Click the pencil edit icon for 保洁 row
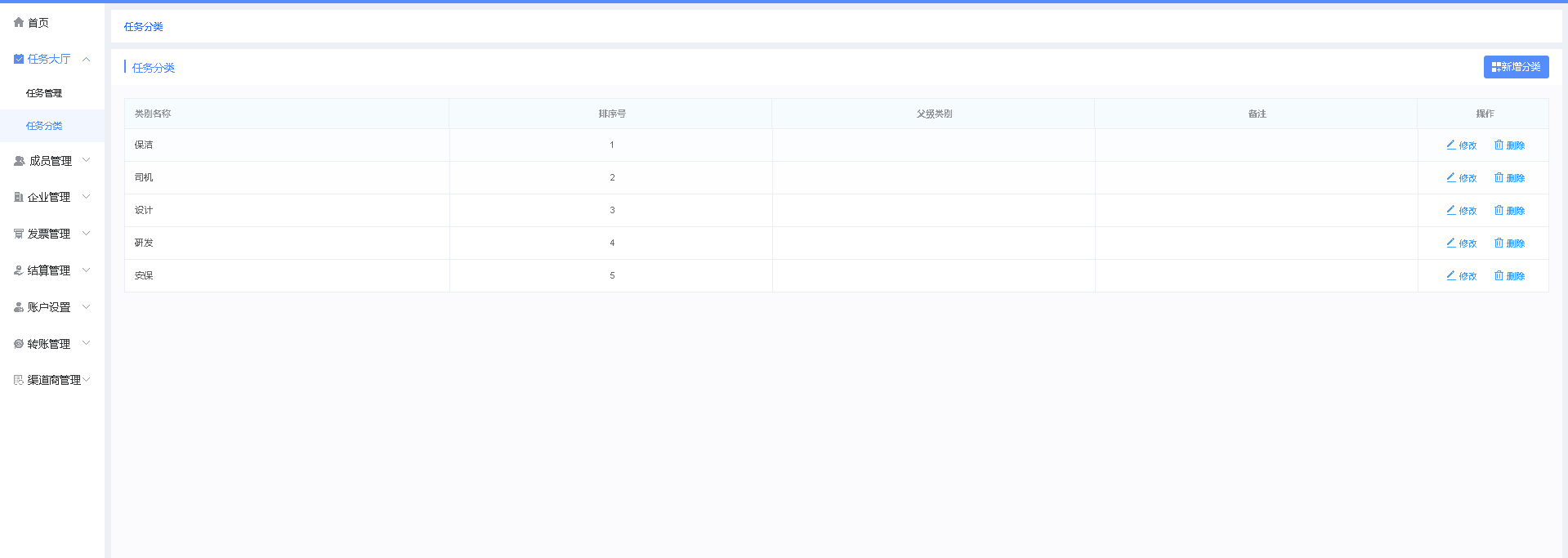The height and width of the screenshot is (558, 1568). [1451, 145]
